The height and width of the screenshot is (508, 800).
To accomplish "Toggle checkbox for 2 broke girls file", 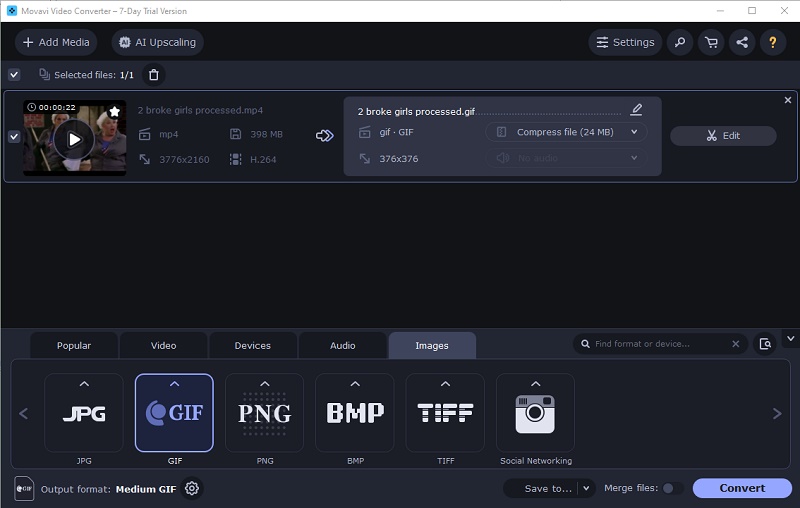I will (x=14, y=137).
